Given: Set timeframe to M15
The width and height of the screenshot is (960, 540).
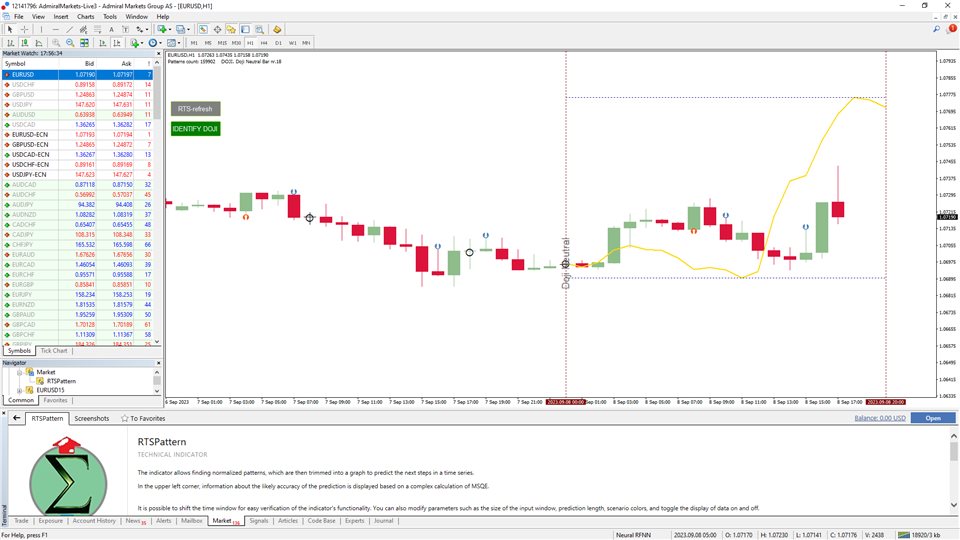Looking at the screenshot, I should (x=222, y=43).
